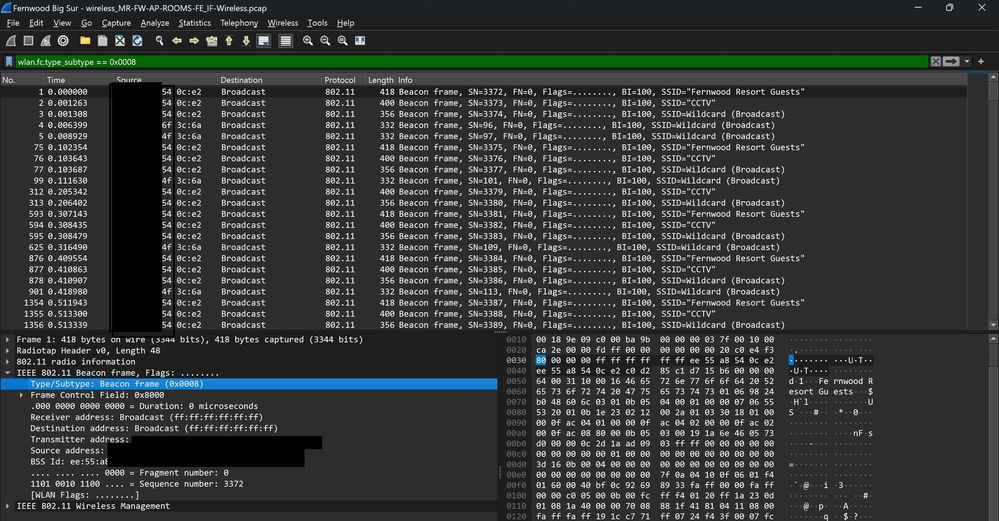Click the display filter bookmark icon

9,61
